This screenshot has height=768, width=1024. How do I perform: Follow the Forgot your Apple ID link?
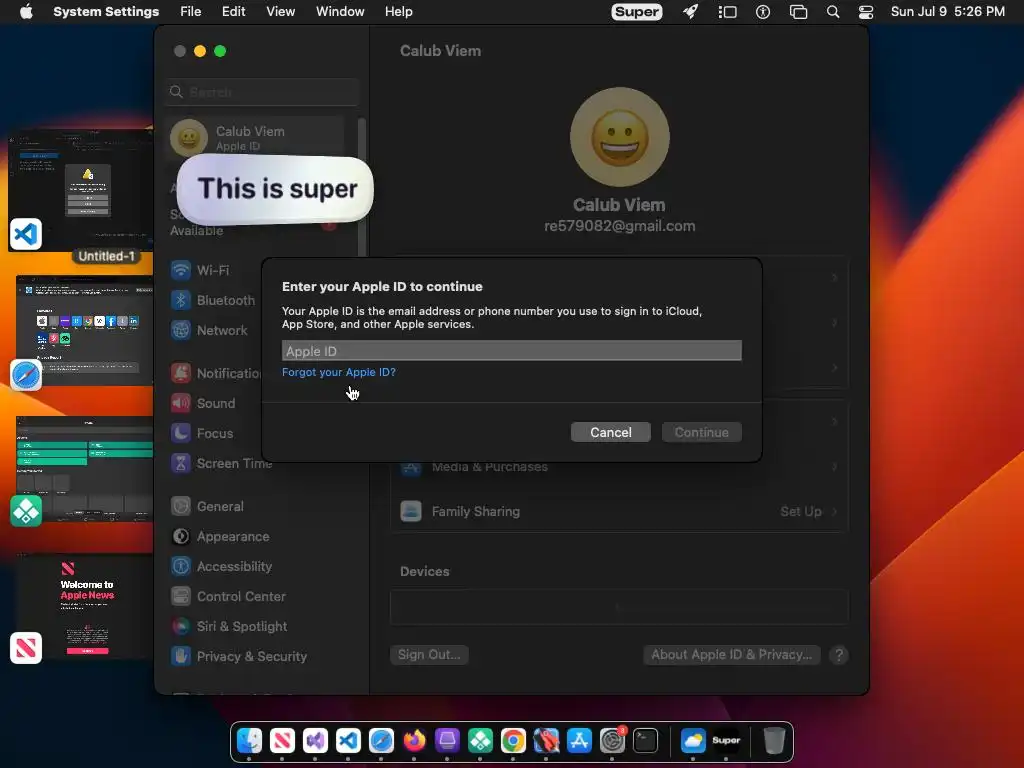[x=339, y=372]
